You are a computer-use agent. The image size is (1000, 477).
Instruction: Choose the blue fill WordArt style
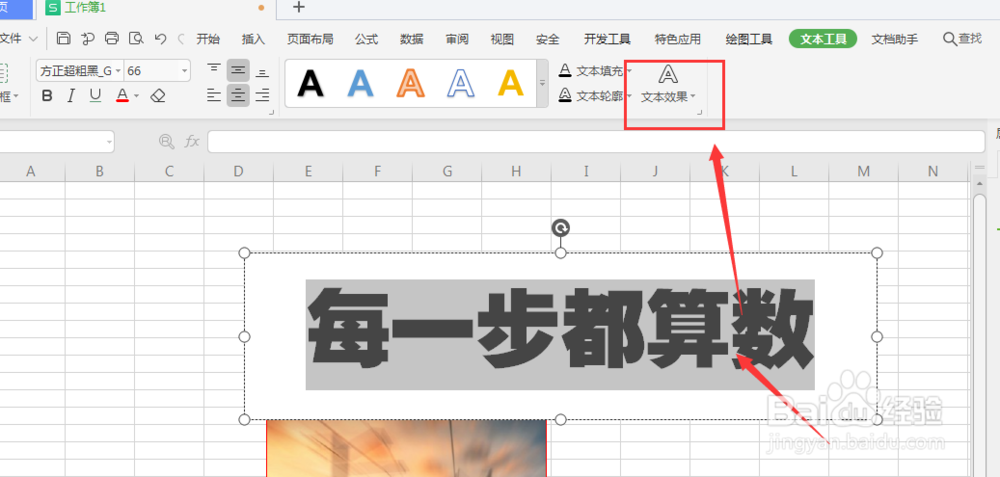click(x=360, y=84)
